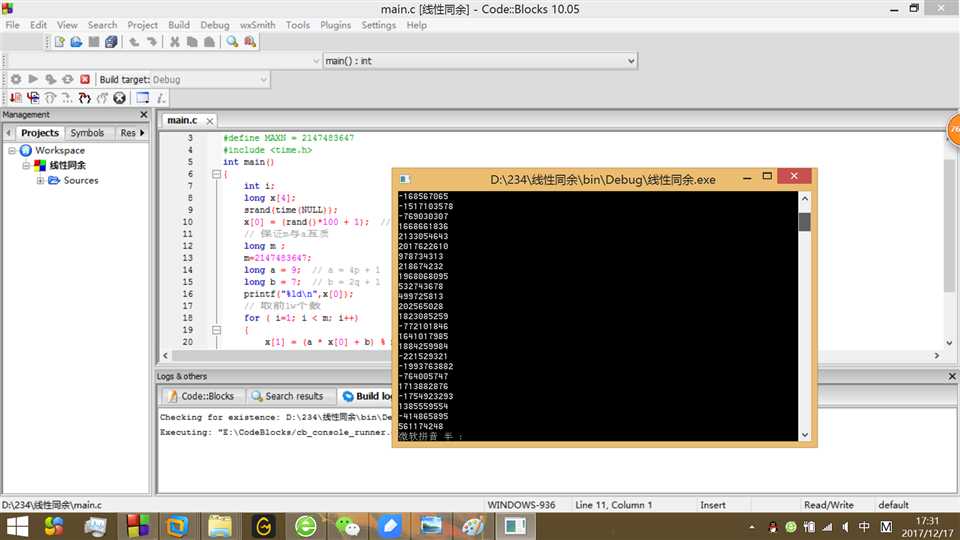Open a file using the toolbar folder icon

tap(77, 42)
